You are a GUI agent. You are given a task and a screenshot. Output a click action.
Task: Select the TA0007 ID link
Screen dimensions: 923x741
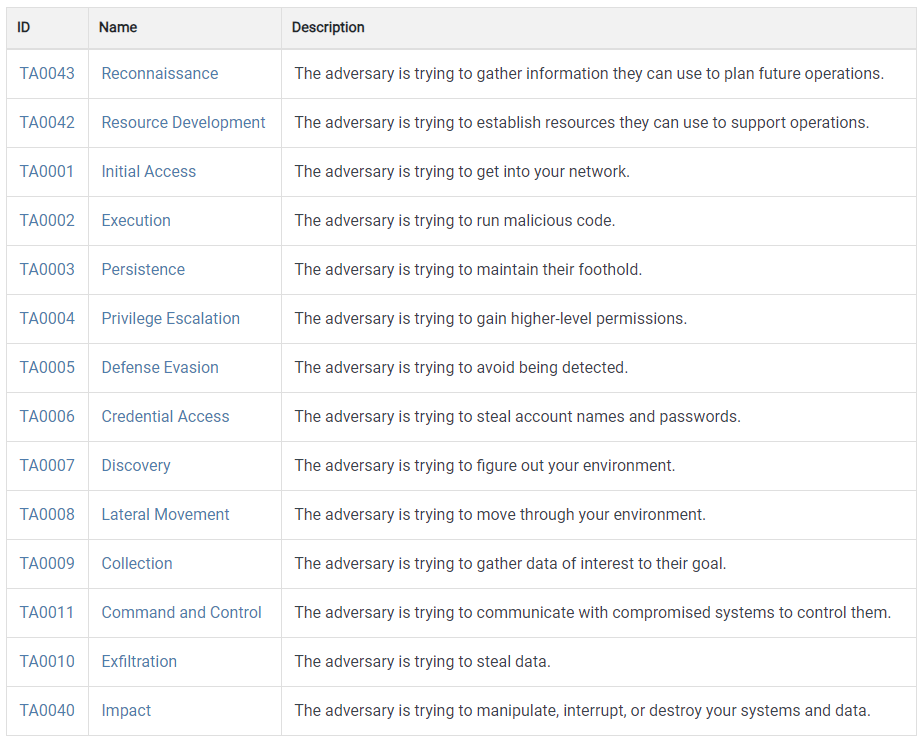(47, 465)
